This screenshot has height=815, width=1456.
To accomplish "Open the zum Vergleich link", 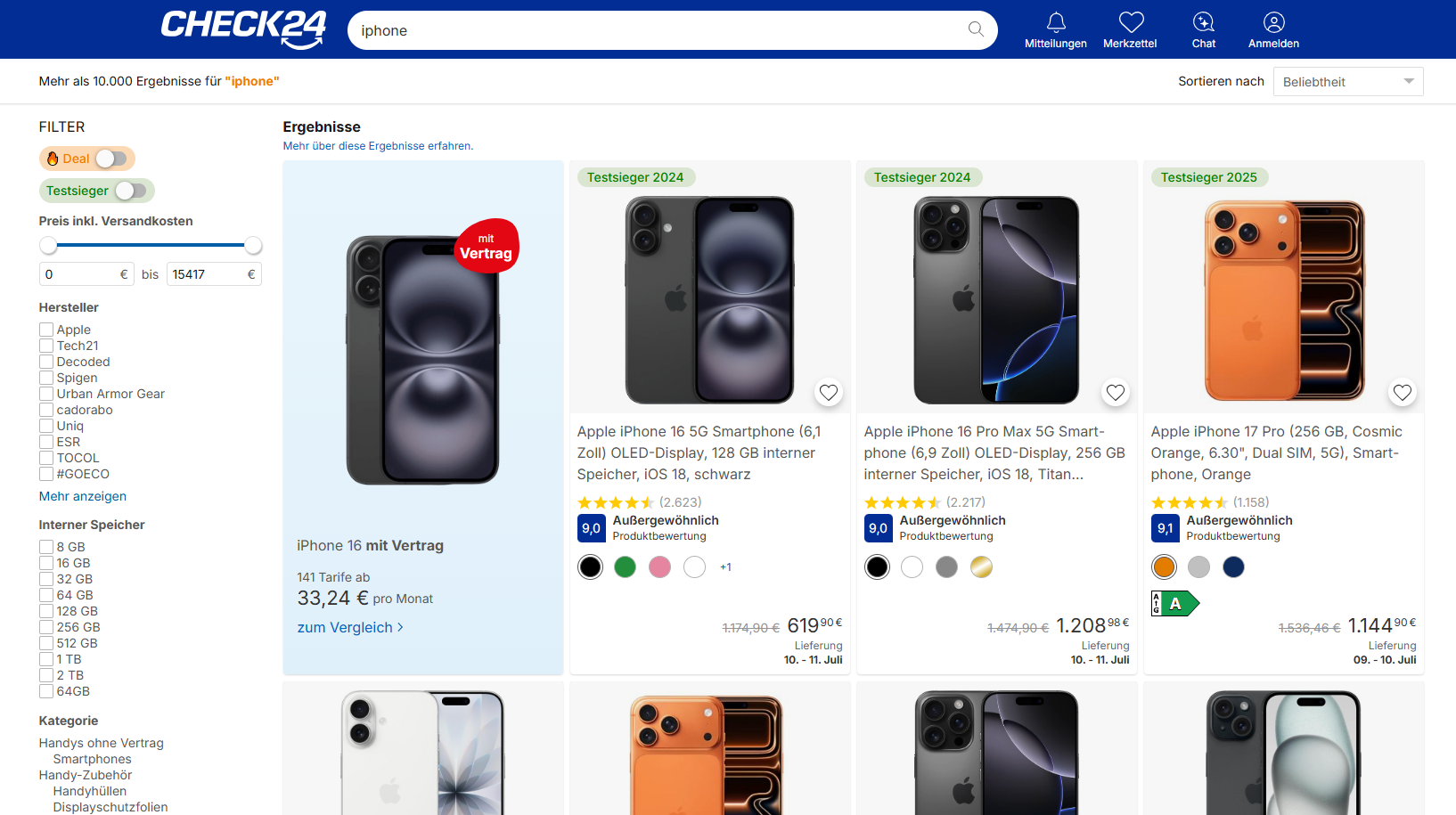I will (x=350, y=627).
